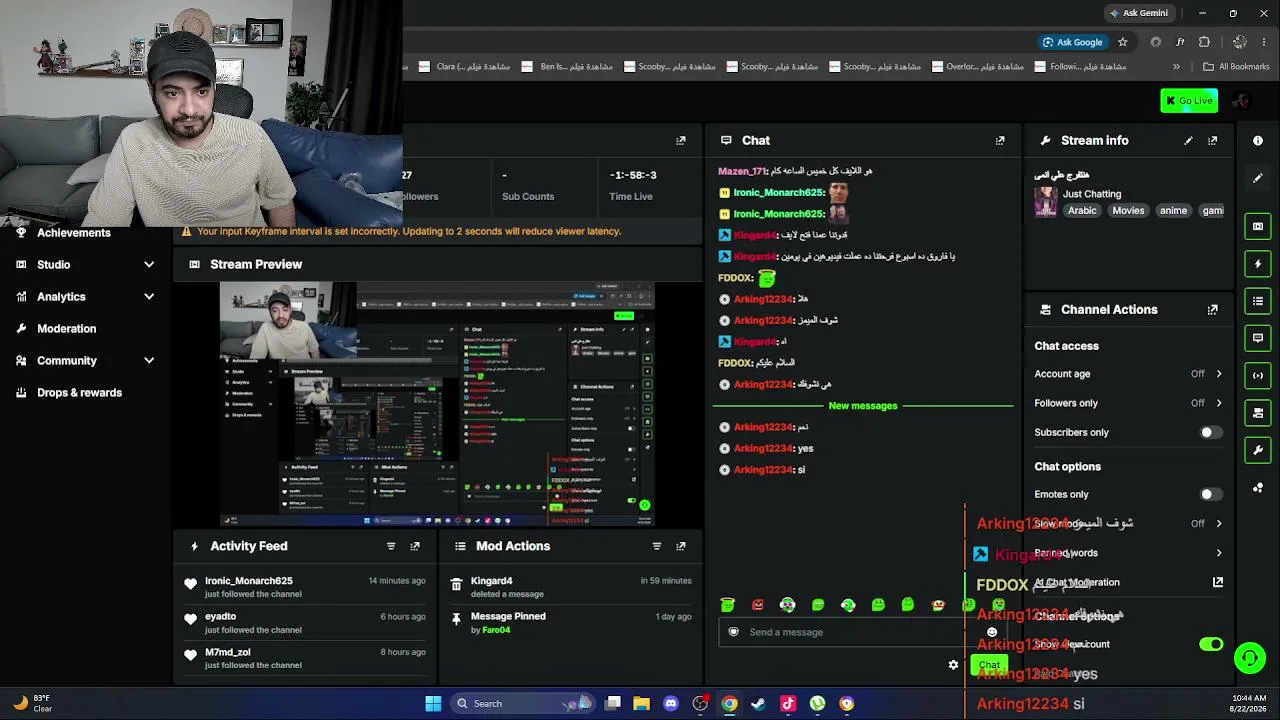Click the green Go Live button
This screenshot has width=1280, height=720.
click(1189, 100)
